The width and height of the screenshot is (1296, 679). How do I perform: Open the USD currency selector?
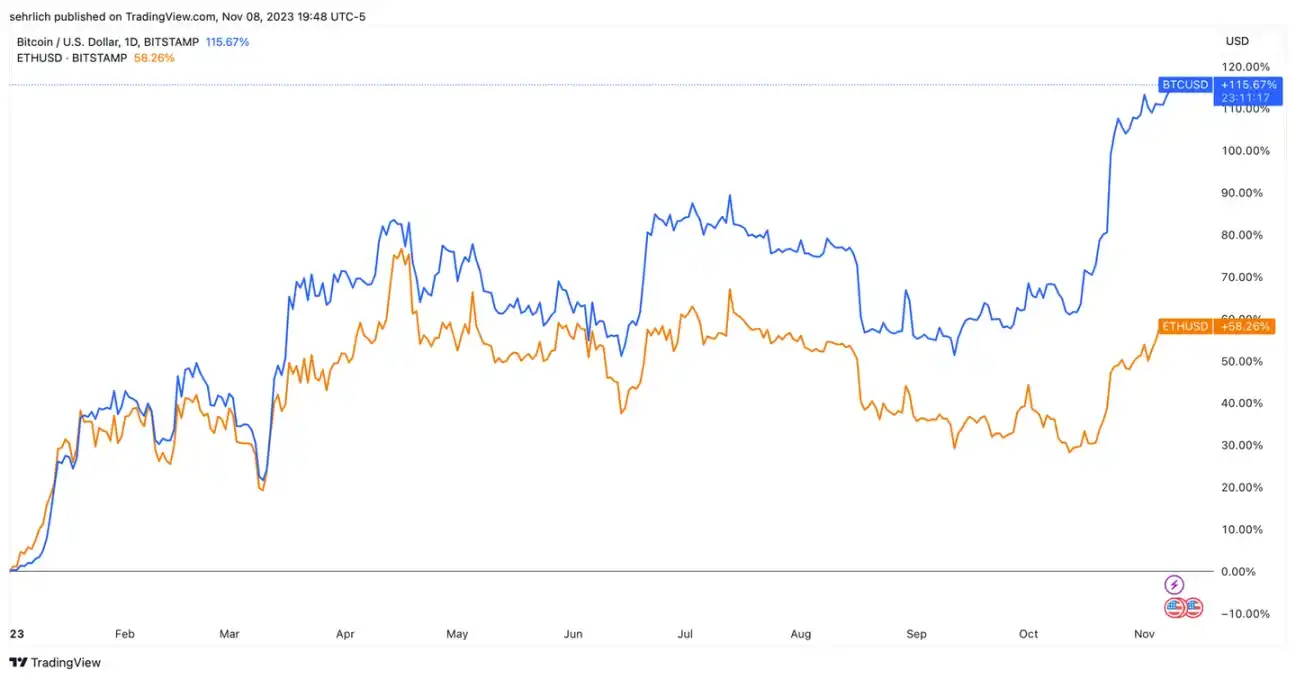pos(1237,42)
